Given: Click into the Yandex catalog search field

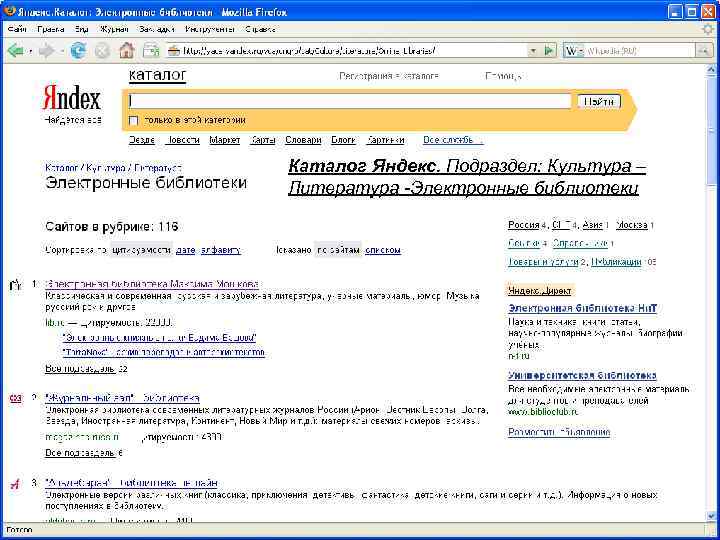Looking at the screenshot, I should (x=349, y=101).
